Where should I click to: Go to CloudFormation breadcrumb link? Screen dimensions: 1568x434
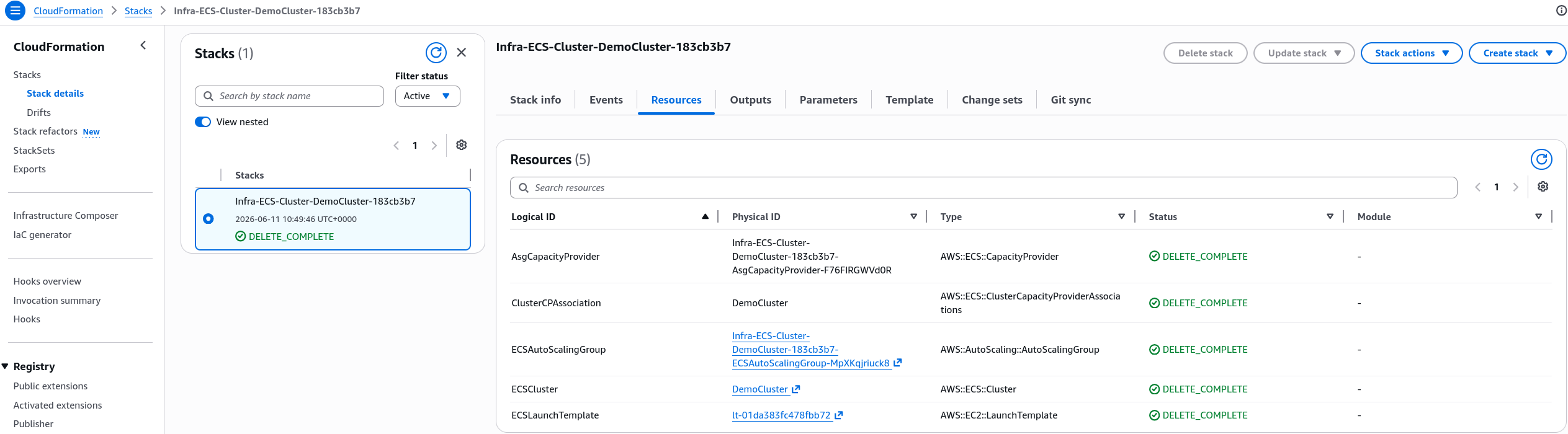pos(68,11)
